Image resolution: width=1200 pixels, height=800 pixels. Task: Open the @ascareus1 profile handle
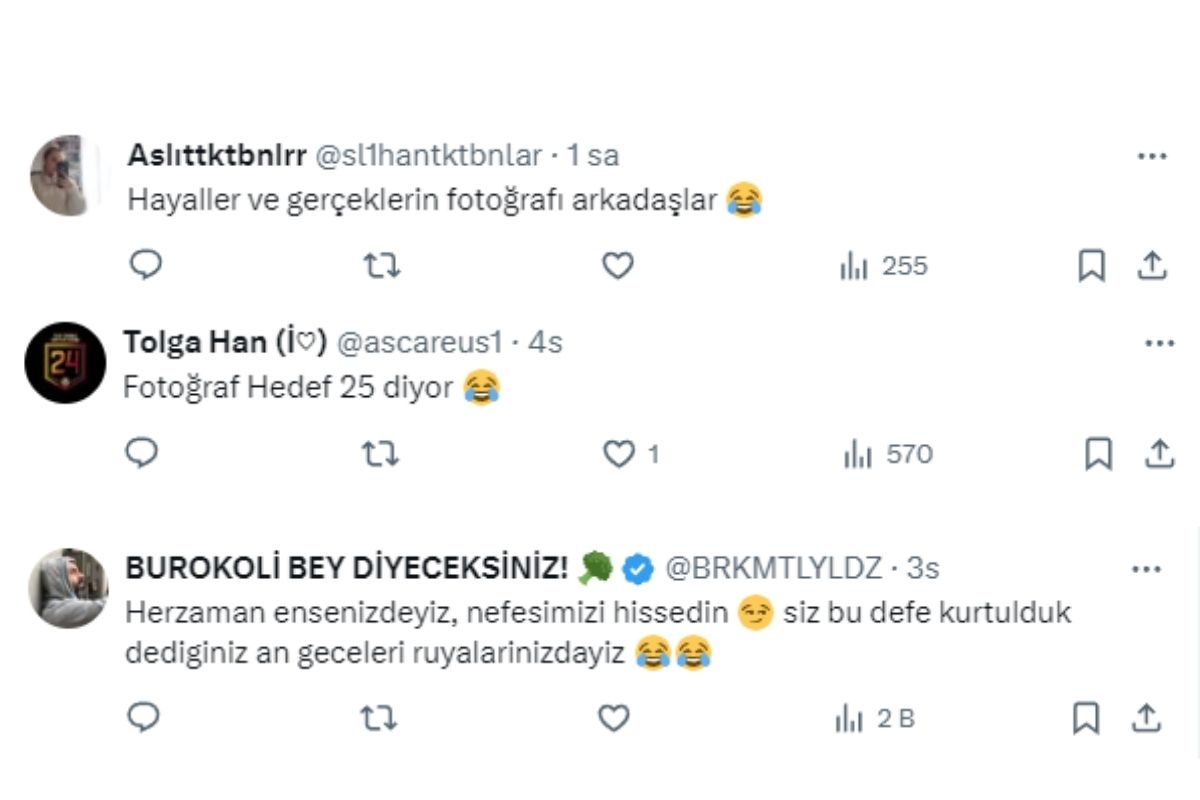pos(418,343)
